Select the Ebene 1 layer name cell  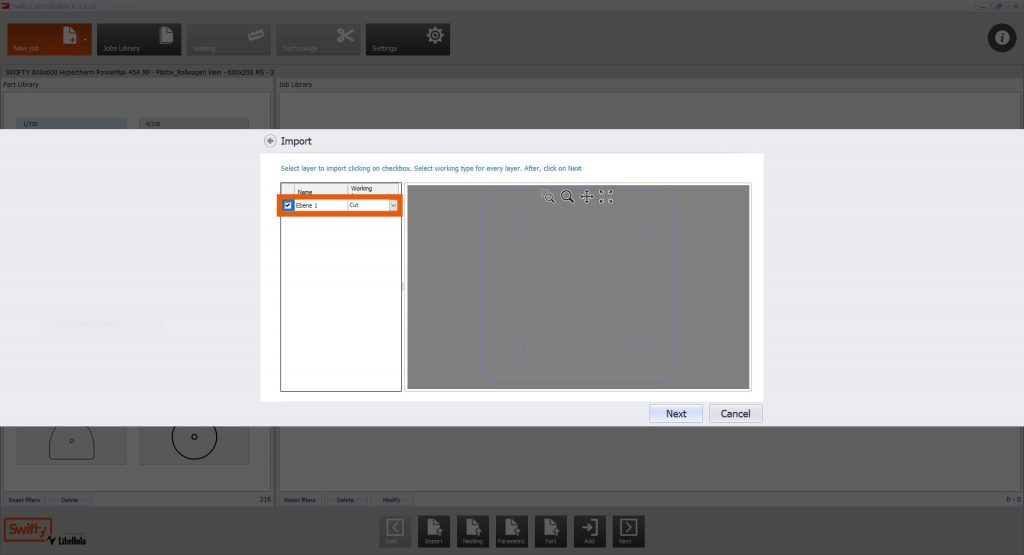(320, 205)
